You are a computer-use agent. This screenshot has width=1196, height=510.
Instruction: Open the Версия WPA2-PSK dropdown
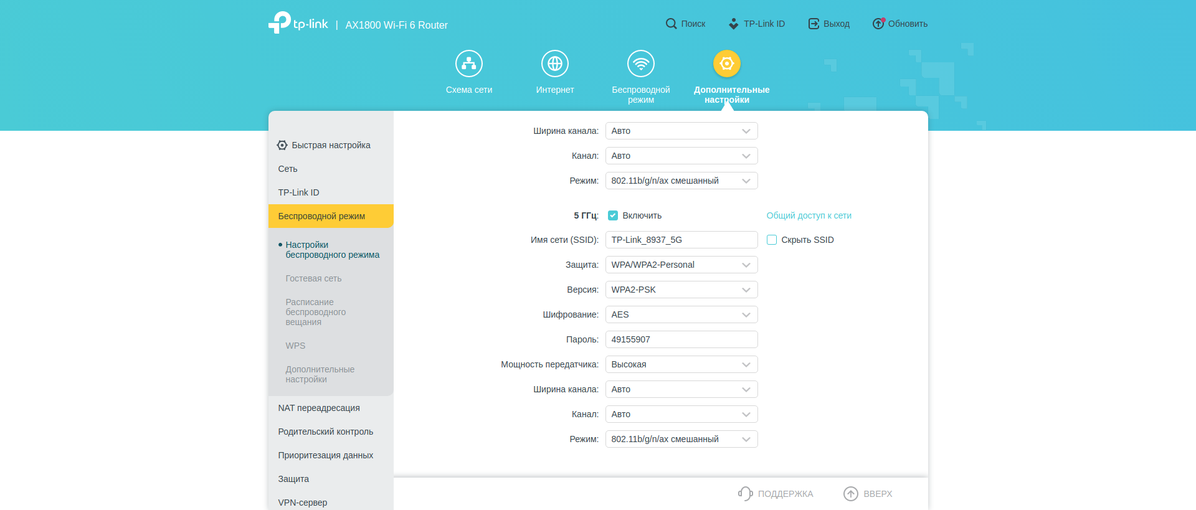[681, 290]
